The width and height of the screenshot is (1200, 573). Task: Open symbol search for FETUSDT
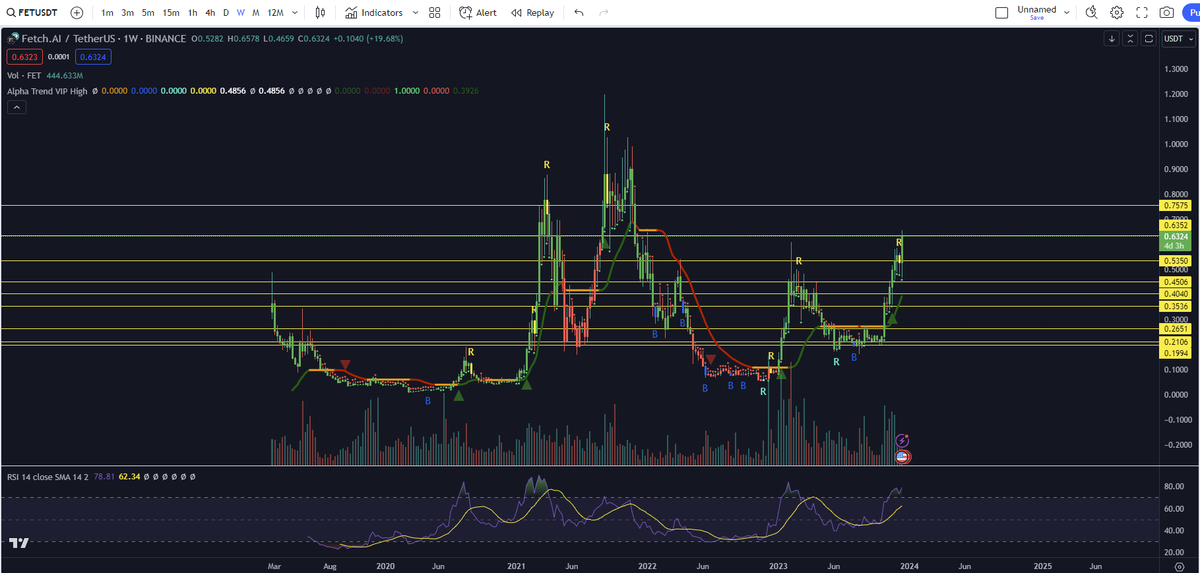[34, 13]
